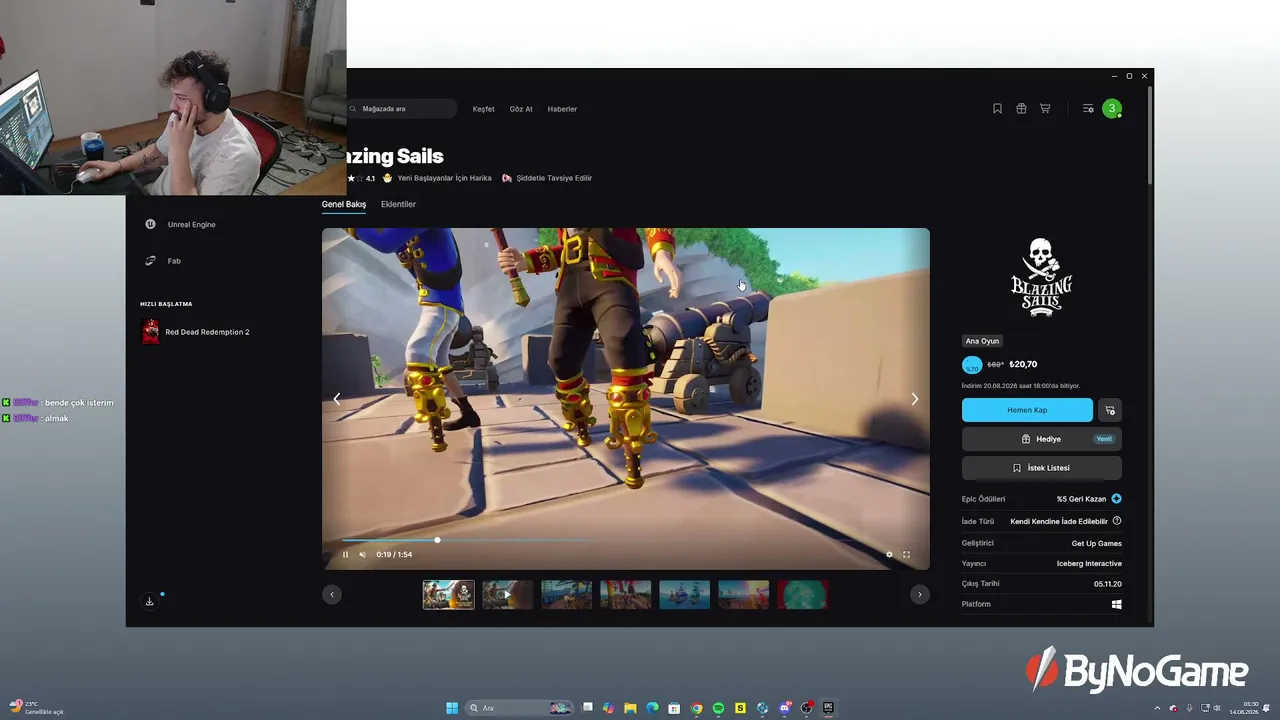Go to the next media slide arrow
Image resolution: width=1280 pixels, height=720 pixels.
[x=914, y=399]
